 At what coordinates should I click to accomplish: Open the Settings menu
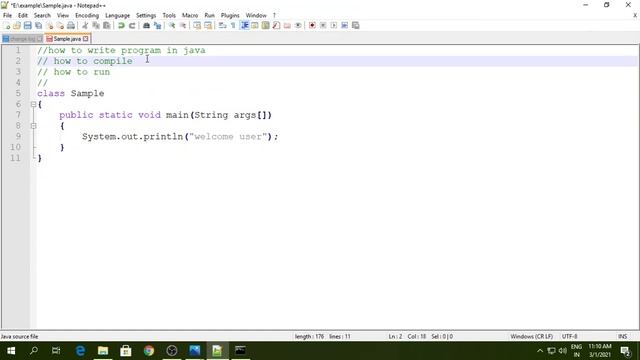coord(146,15)
